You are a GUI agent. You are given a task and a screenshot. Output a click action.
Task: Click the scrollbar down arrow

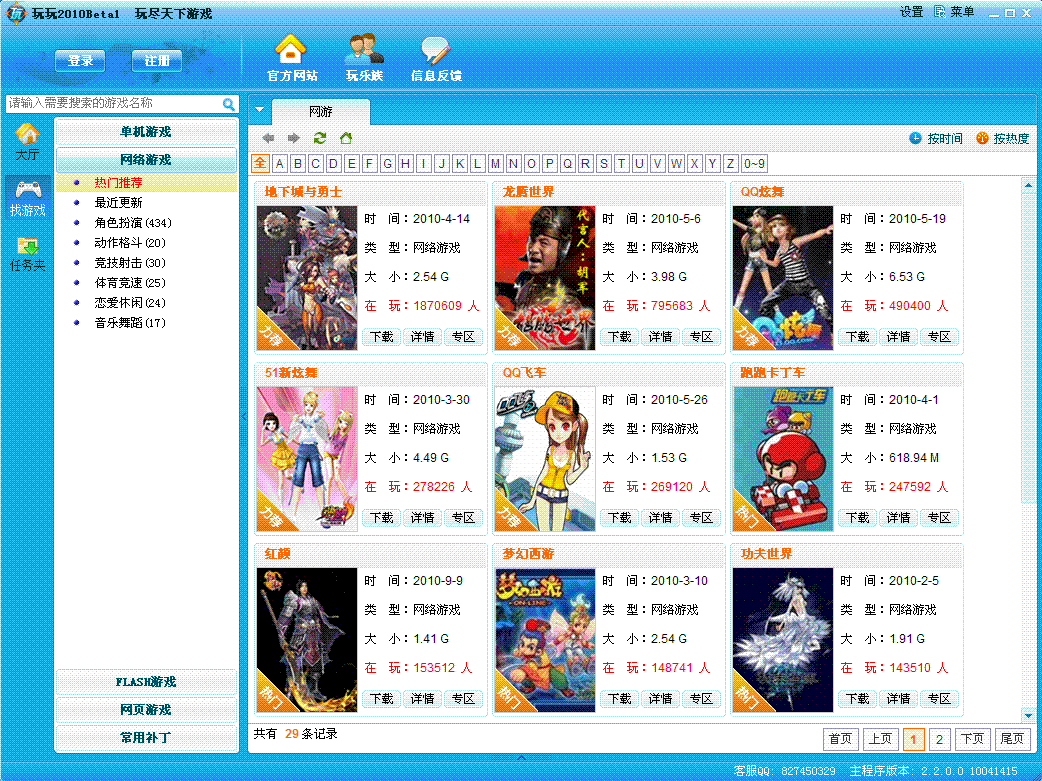[x=1029, y=715]
